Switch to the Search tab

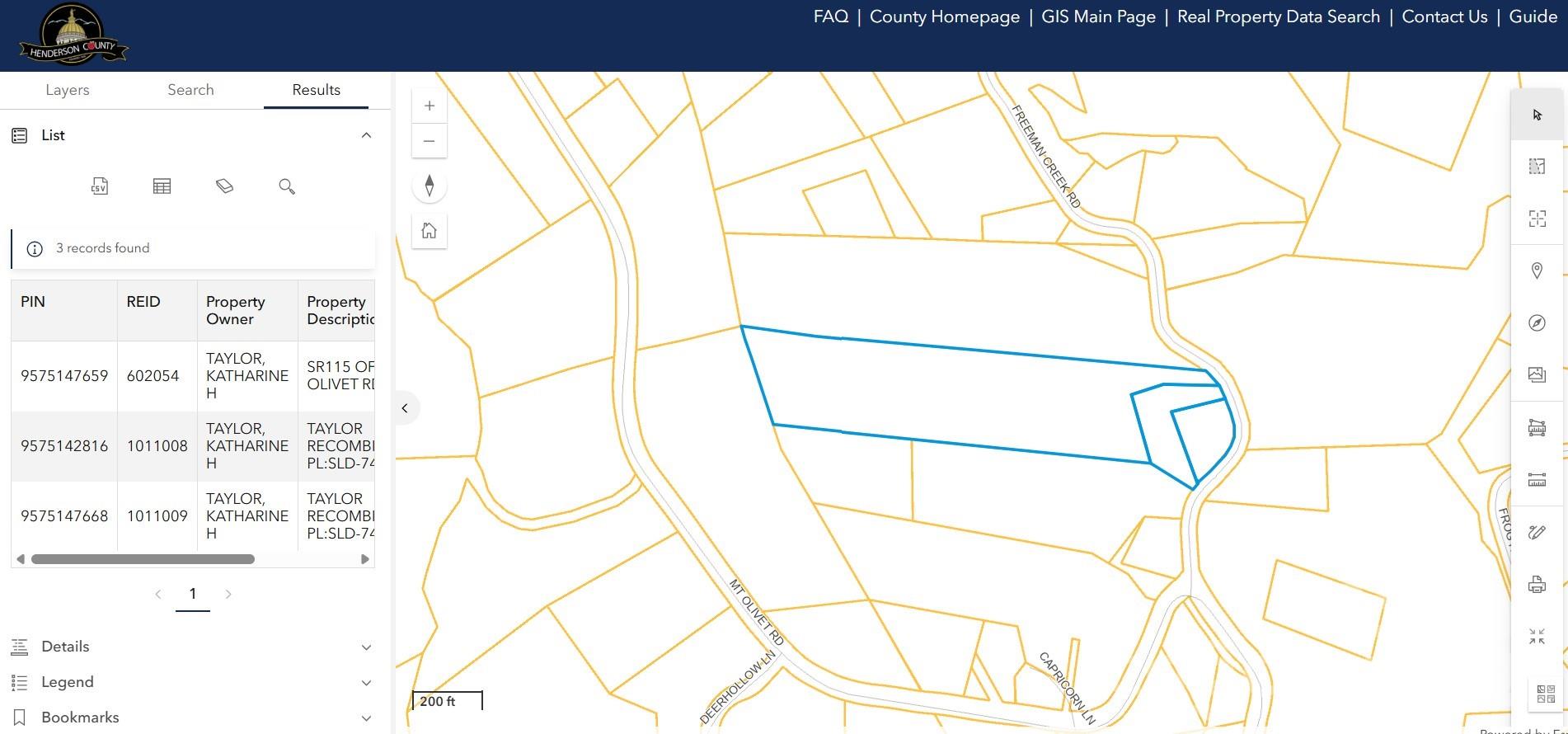(190, 90)
